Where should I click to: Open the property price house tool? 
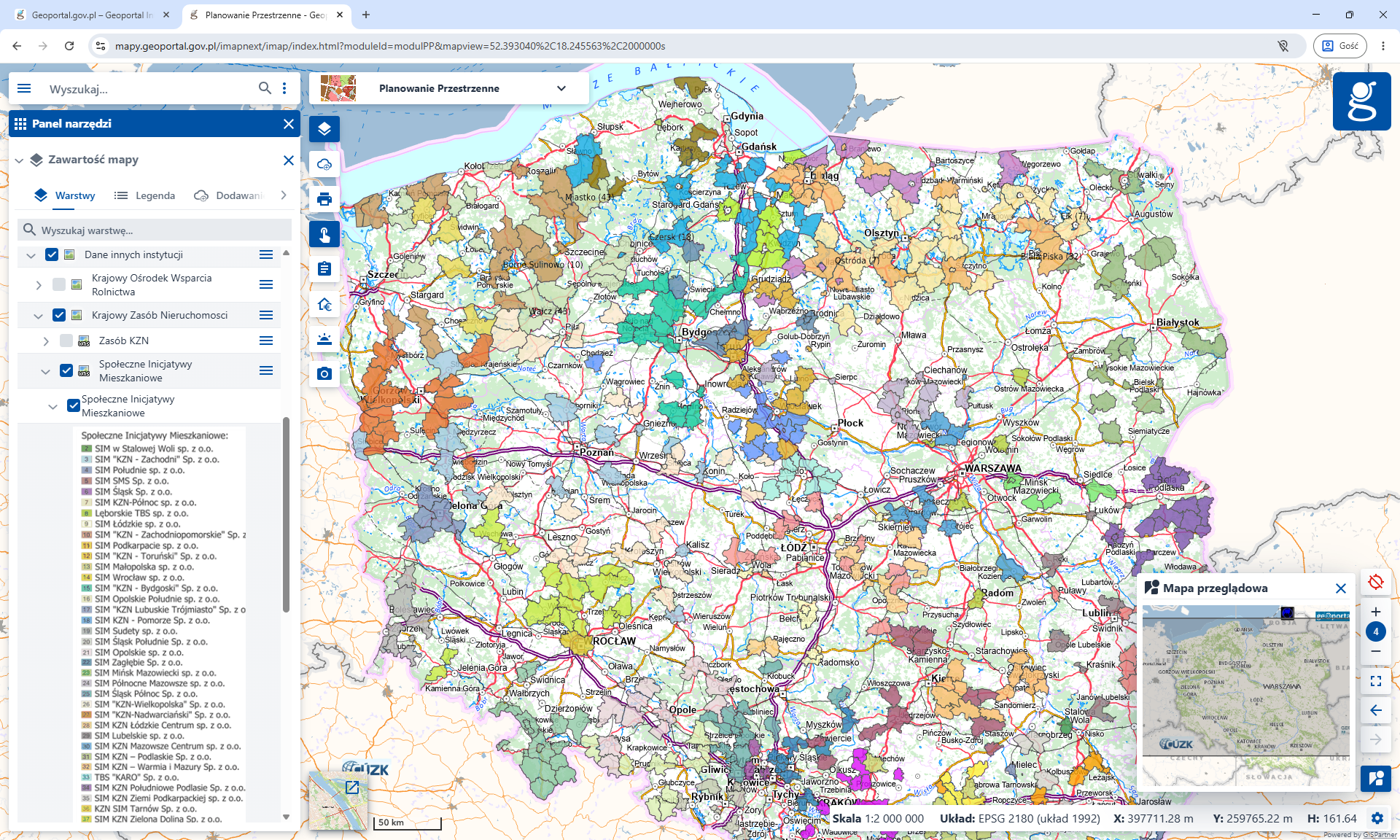(x=324, y=304)
